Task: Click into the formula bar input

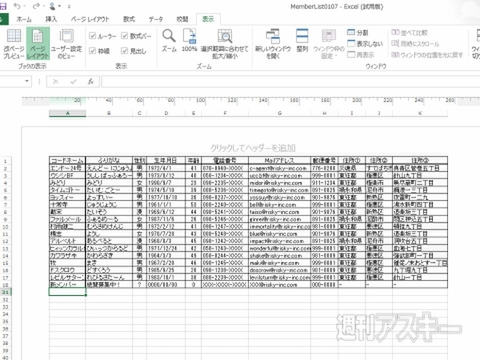Action: [x=291, y=82]
